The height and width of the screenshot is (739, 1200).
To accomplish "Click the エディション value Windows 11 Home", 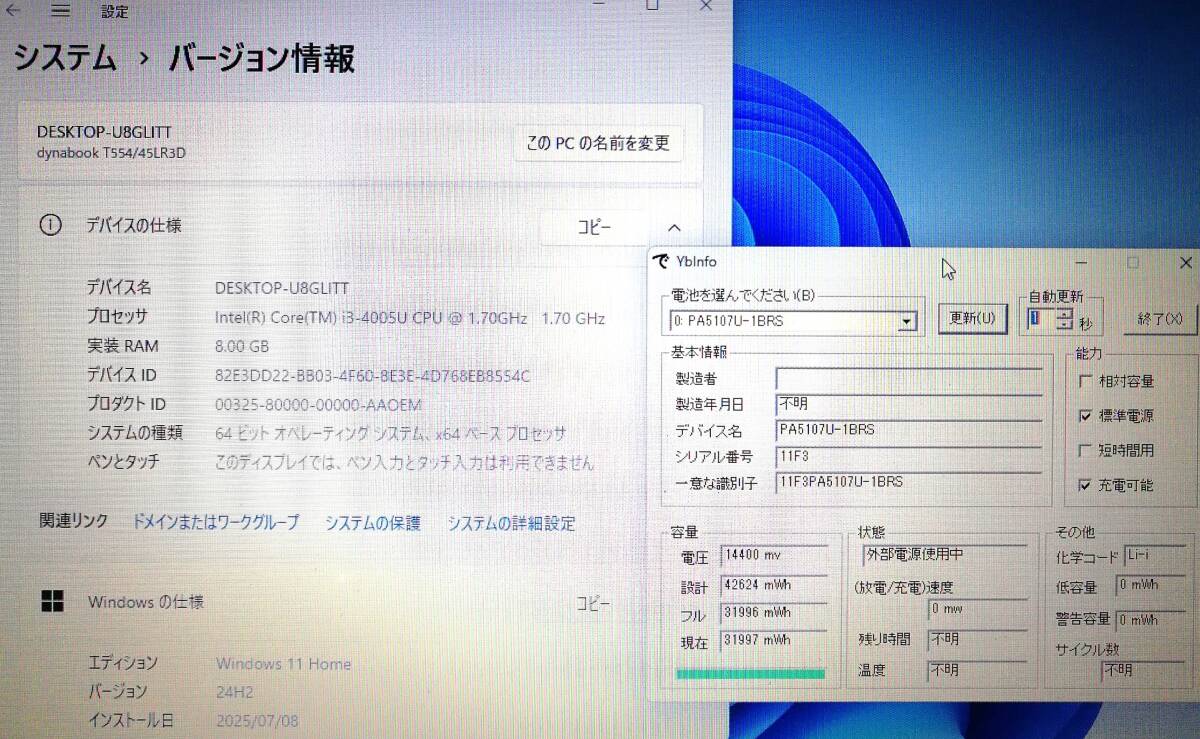I will click(283, 664).
